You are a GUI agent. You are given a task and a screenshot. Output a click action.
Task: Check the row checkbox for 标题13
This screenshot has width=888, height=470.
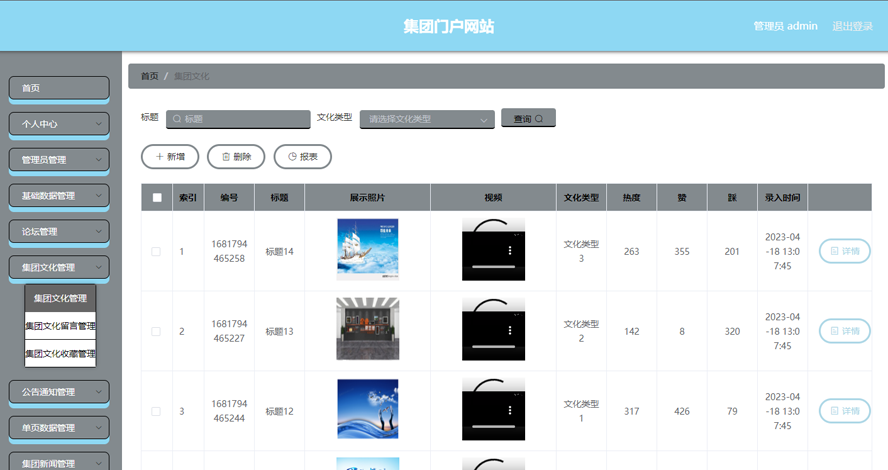(156, 331)
